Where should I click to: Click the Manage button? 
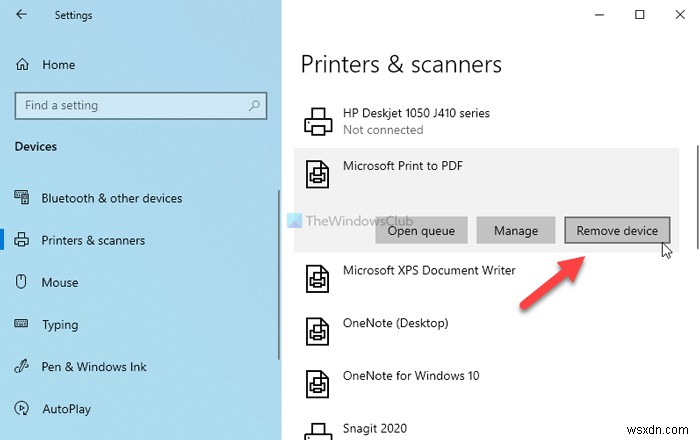point(516,230)
